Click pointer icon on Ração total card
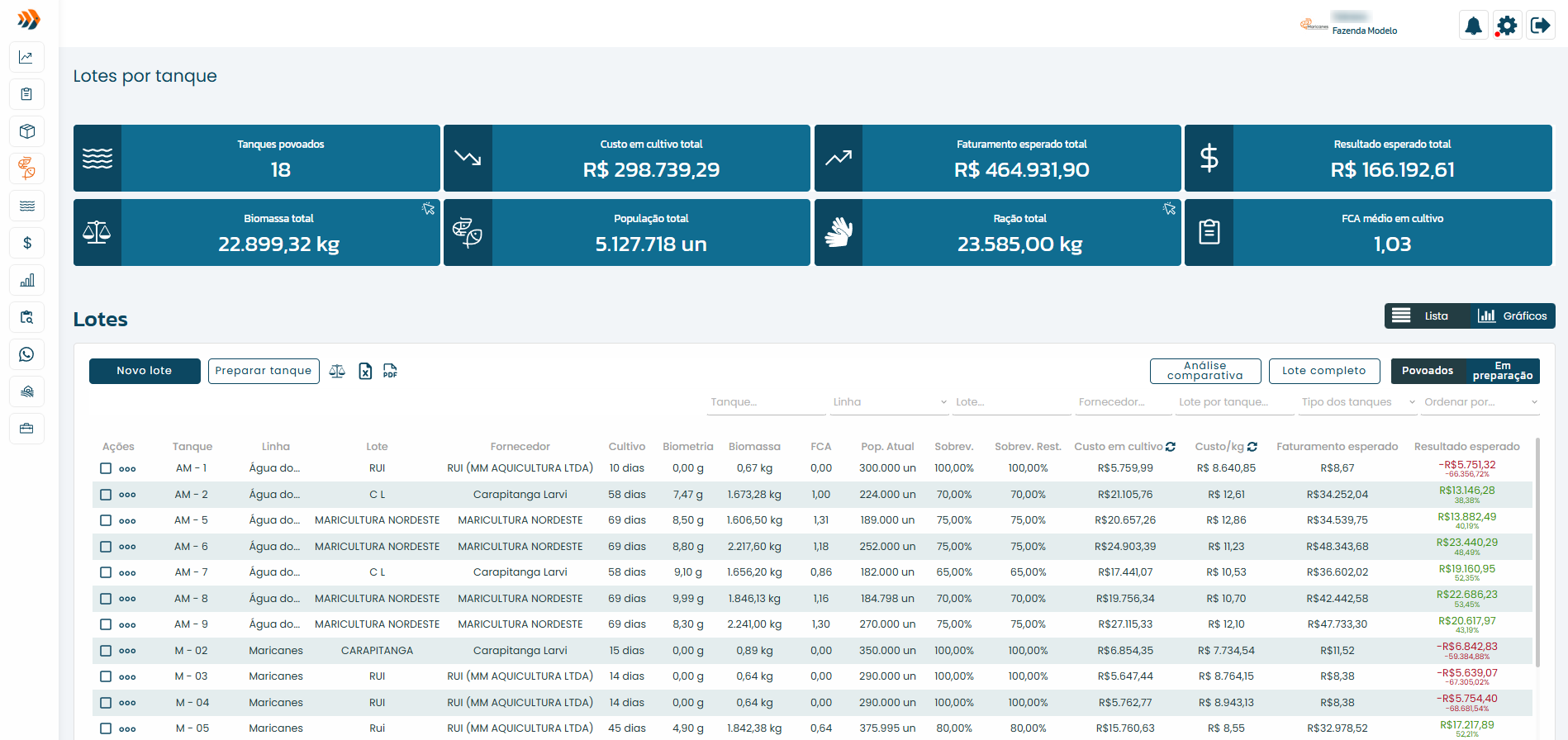This screenshot has height=740, width=1568. [x=1169, y=209]
